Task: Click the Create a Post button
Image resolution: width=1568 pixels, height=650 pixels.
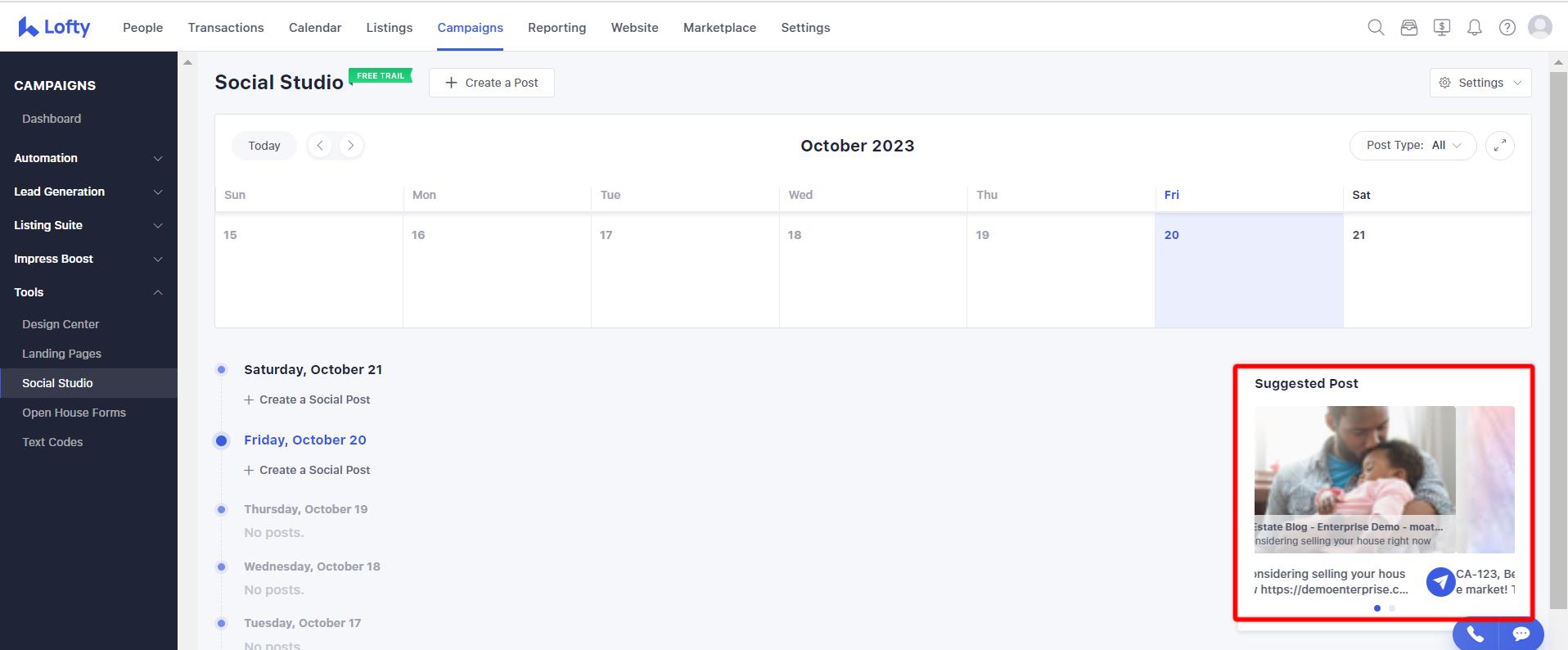Action: 491,83
